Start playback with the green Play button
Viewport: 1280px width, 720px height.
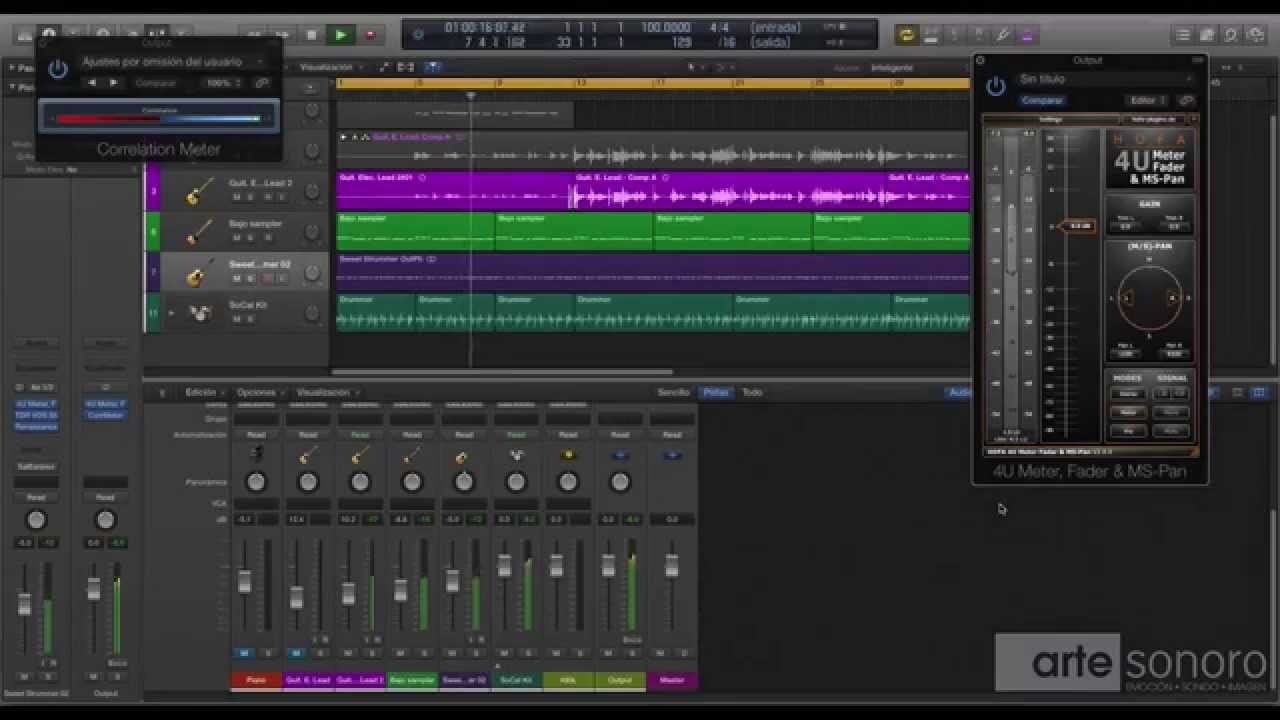[x=340, y=35]
